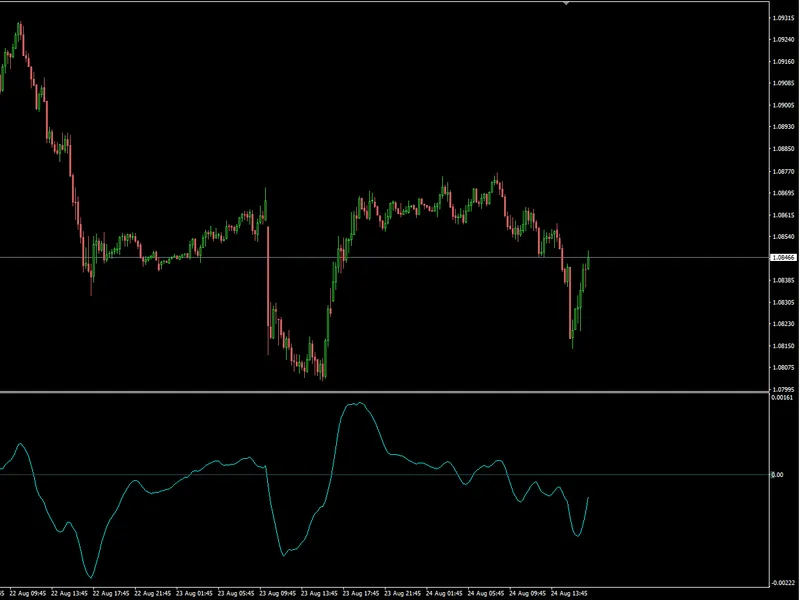The width and height of the screenshot is (800, 600).
Task: Select the last green candlestick on the chart
Action: (588, 260)
